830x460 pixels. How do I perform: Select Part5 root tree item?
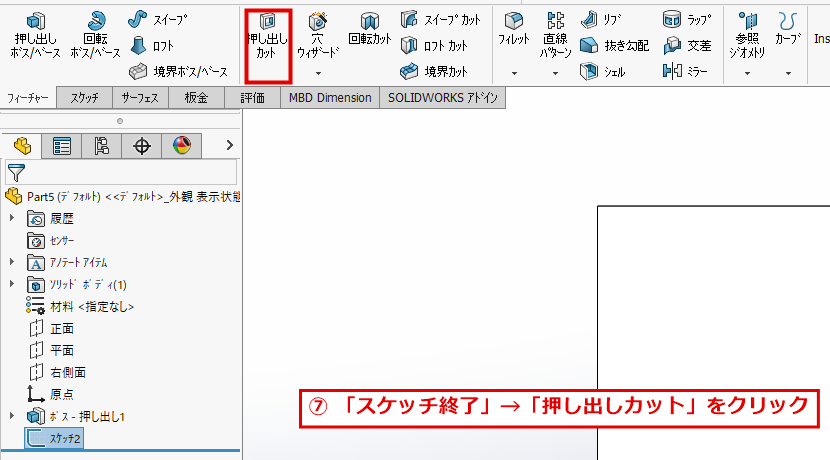122,196
